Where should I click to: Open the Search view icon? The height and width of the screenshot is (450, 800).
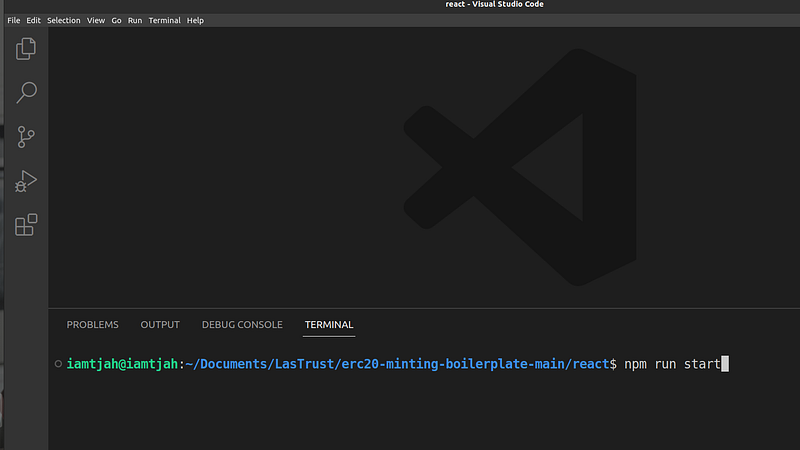pyautogui.click(x=26, y=93)
